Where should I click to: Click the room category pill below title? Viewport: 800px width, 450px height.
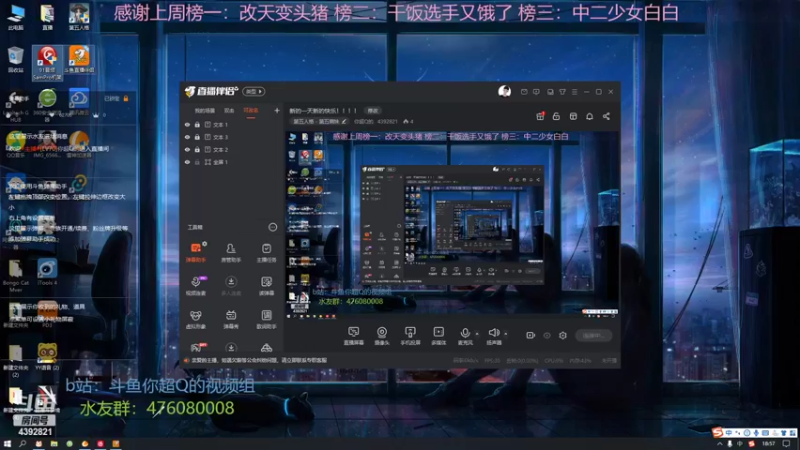pyautogui.click(x=320, y=121)
